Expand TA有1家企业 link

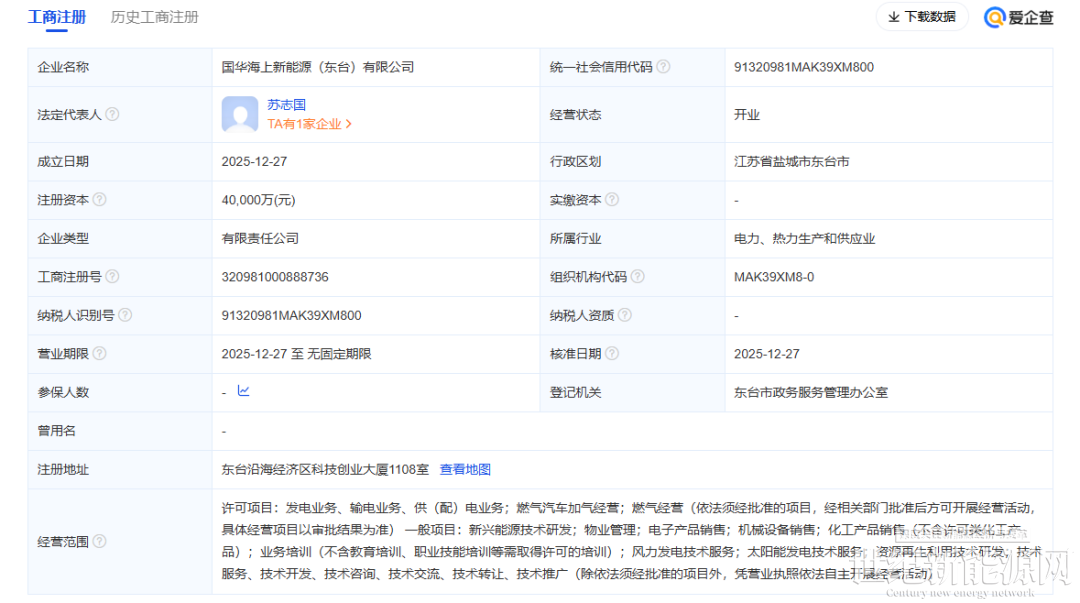coord(309,124)
